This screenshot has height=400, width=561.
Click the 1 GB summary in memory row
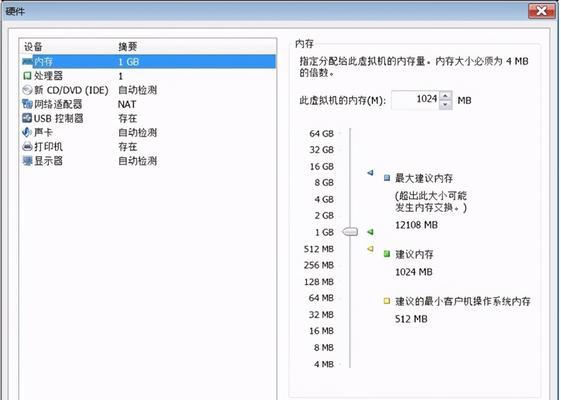128,62
